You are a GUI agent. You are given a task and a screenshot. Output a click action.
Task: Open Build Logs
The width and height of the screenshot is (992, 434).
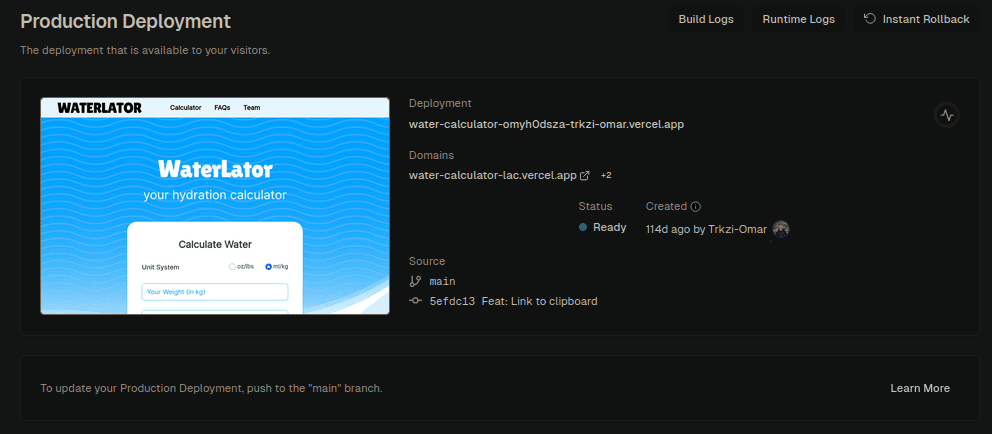pyautogui.click(x=705, y=19)
